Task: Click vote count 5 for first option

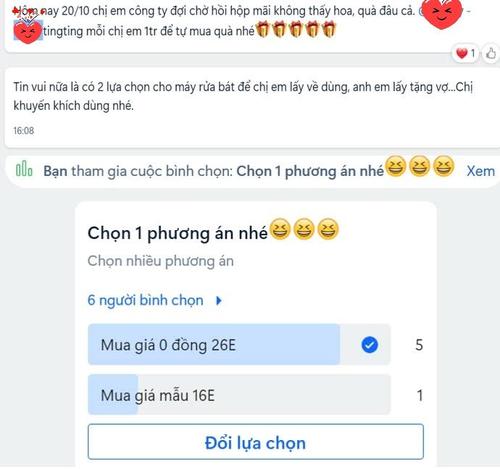Action: tap(419, 345)
